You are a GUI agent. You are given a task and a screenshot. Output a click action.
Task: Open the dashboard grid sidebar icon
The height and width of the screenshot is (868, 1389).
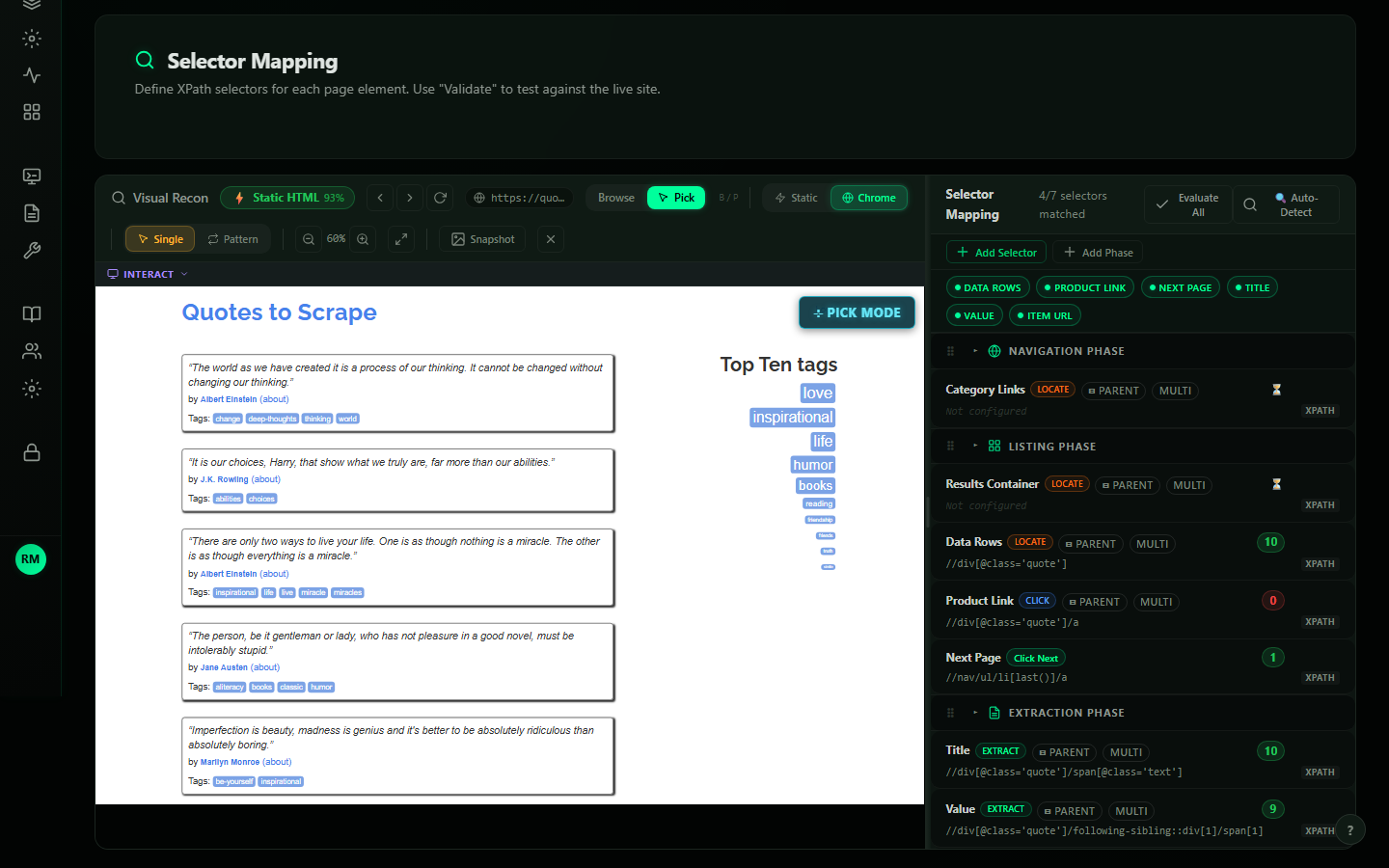pyautogui.click(x=32, y=112)
